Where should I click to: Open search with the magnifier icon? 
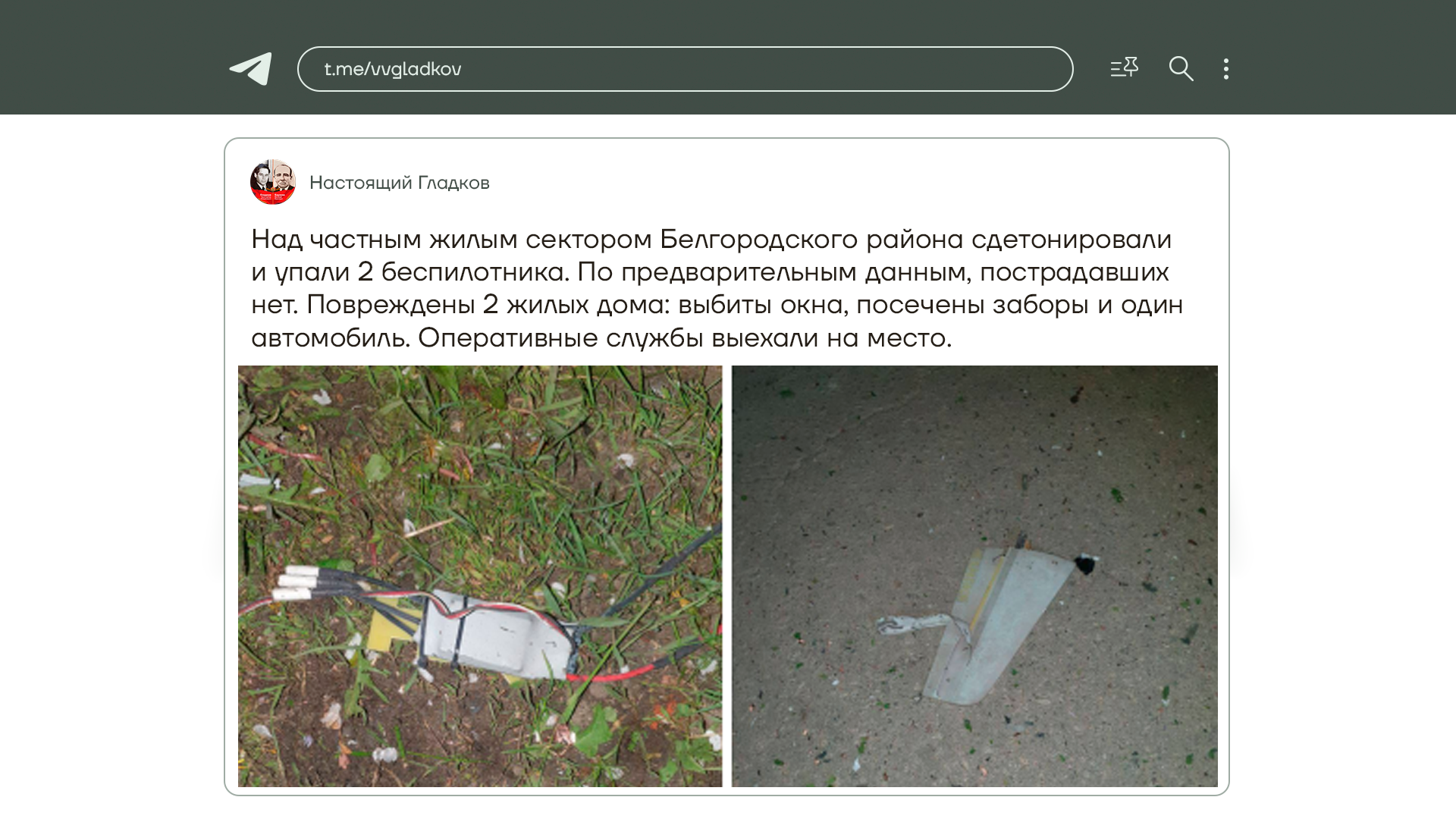(1181, 69)
